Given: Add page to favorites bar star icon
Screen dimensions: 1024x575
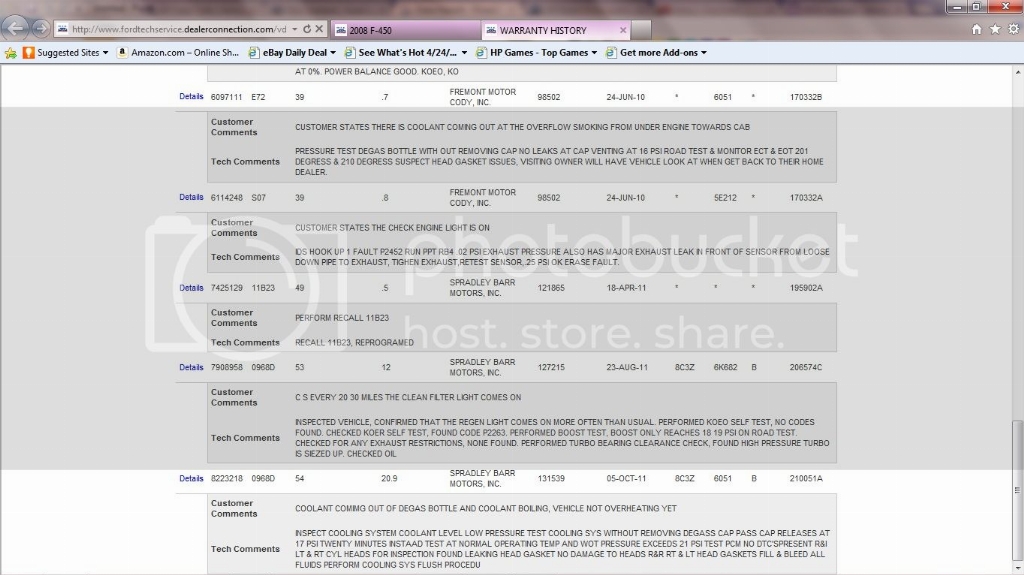Looking at the screenshot, I should tap(10, 53).
